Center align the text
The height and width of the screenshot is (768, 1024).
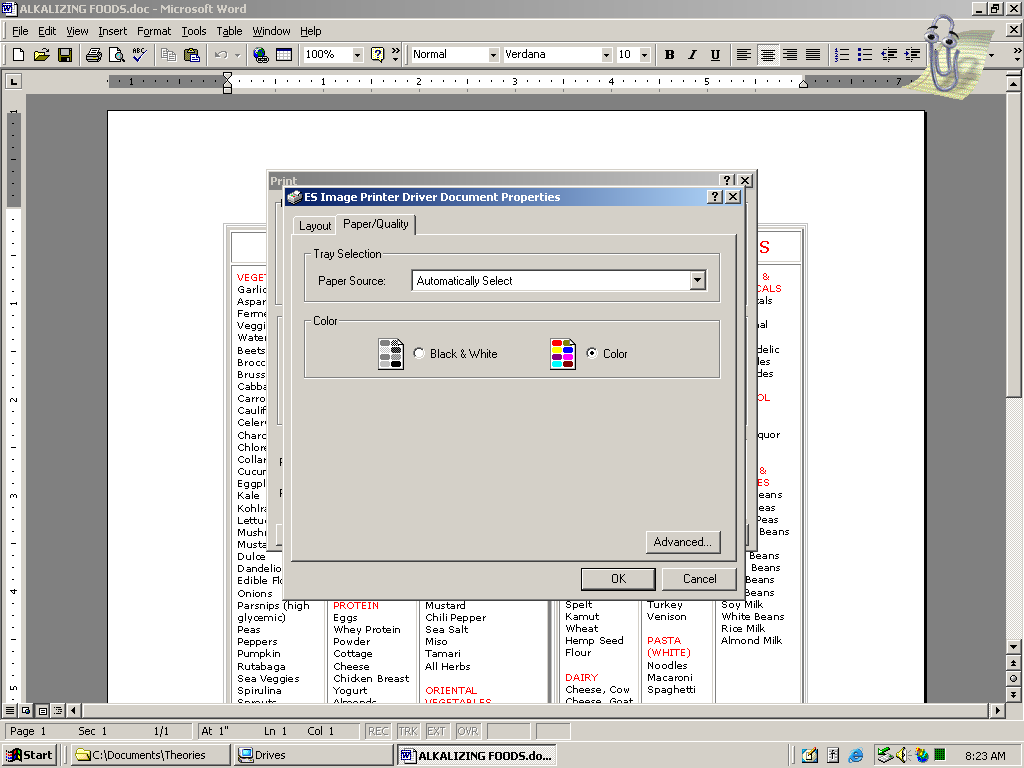click(x=767, y=55)
